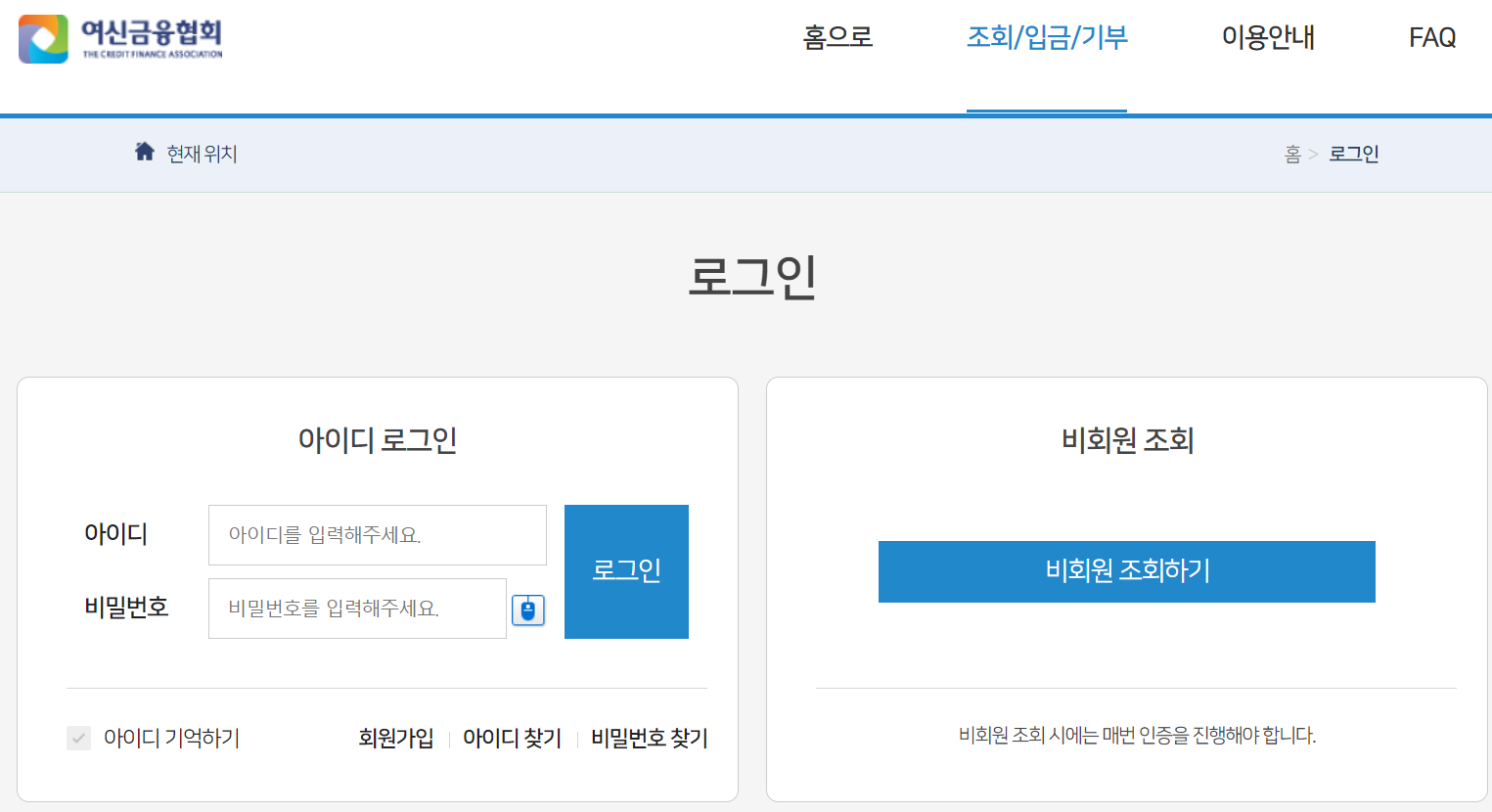This screenshot has width=1492, height=812.
Task: Click the 비밀번호 찾기 link
Action: pyautogui.click(x=648, y=739)
